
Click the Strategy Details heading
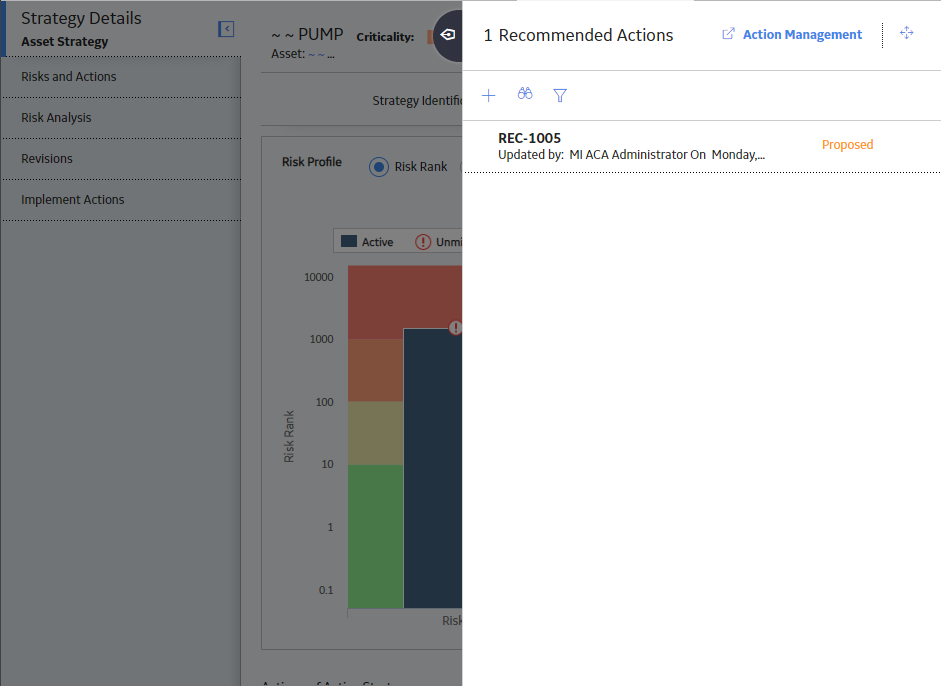(x=81, y=18)
